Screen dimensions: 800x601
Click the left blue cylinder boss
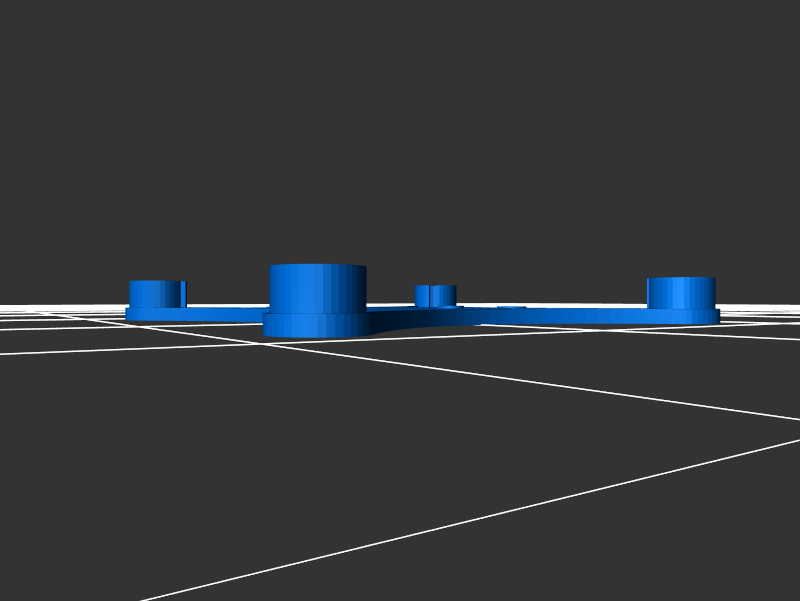pyautogui.click(x=156, y=294)
